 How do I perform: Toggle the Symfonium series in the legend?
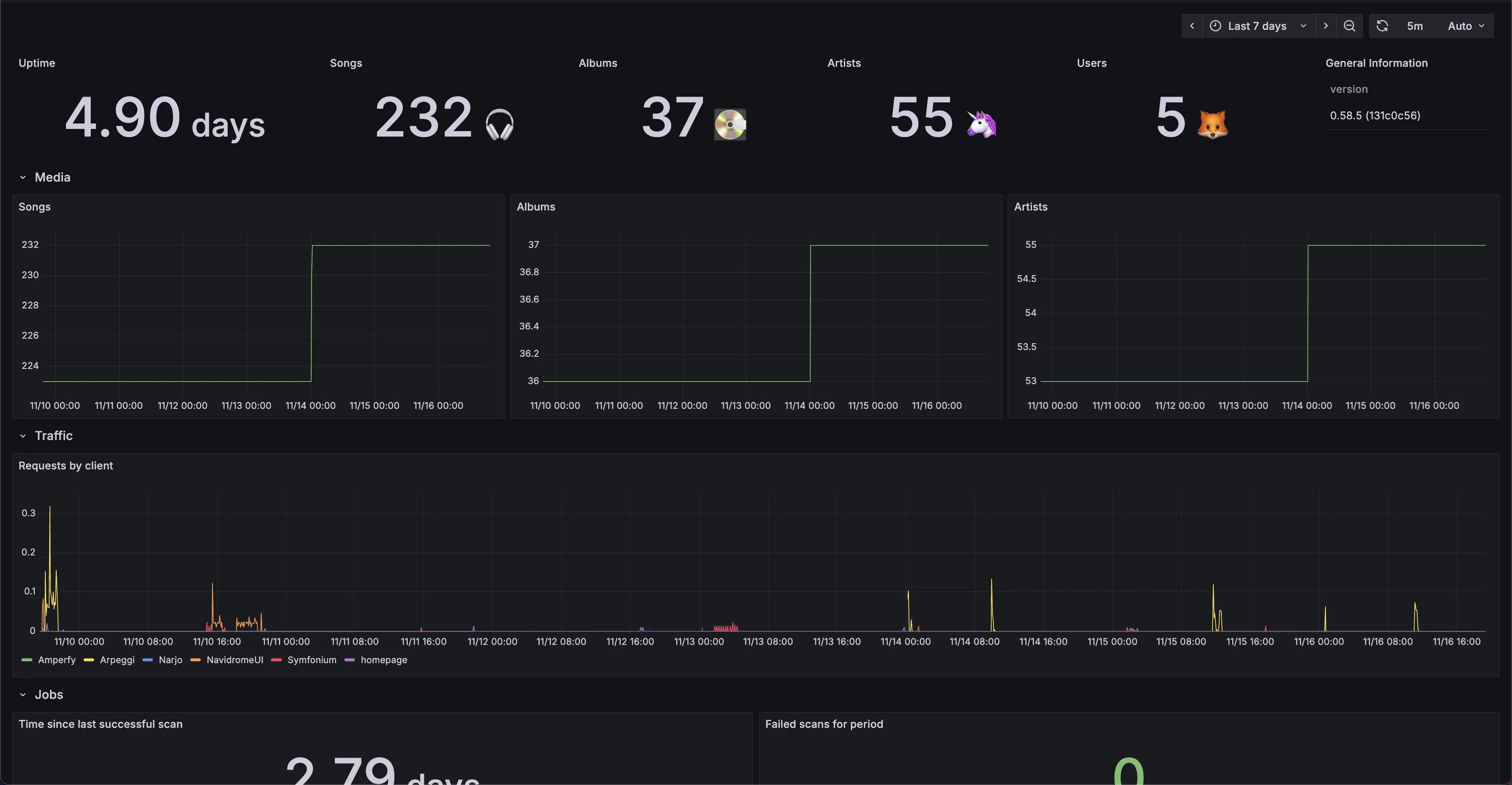(312, 660)
